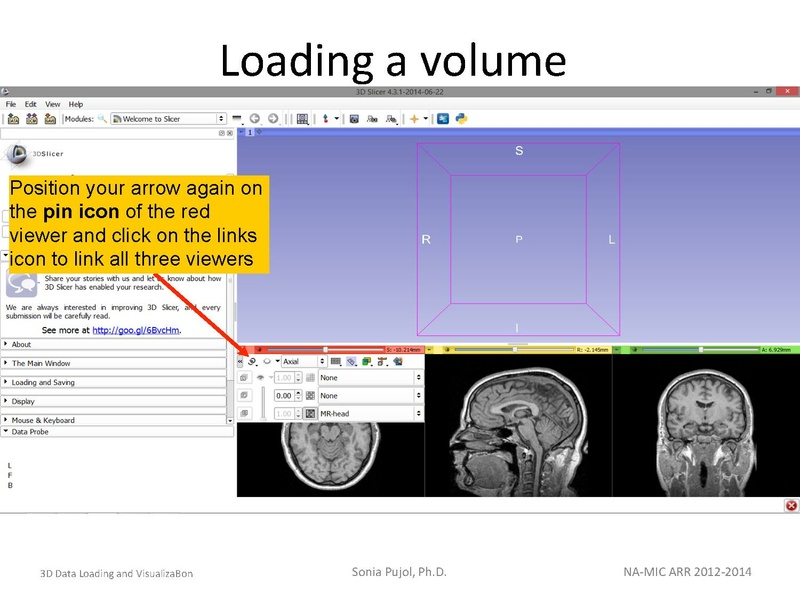Screen dimensions: 800x600
Task: Open the Edit menu
Action: pos(31,104)
